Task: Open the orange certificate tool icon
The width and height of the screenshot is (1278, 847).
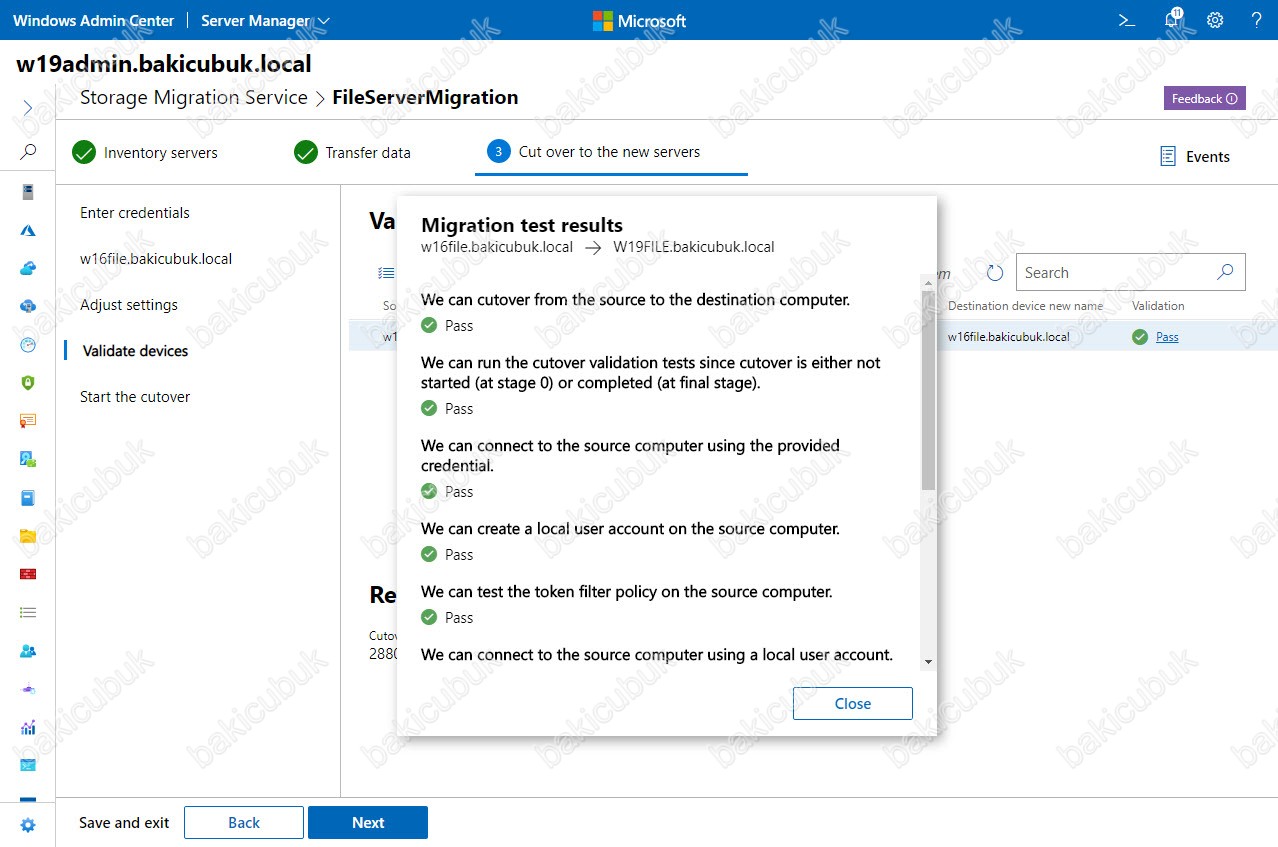Action: (28, 421)
